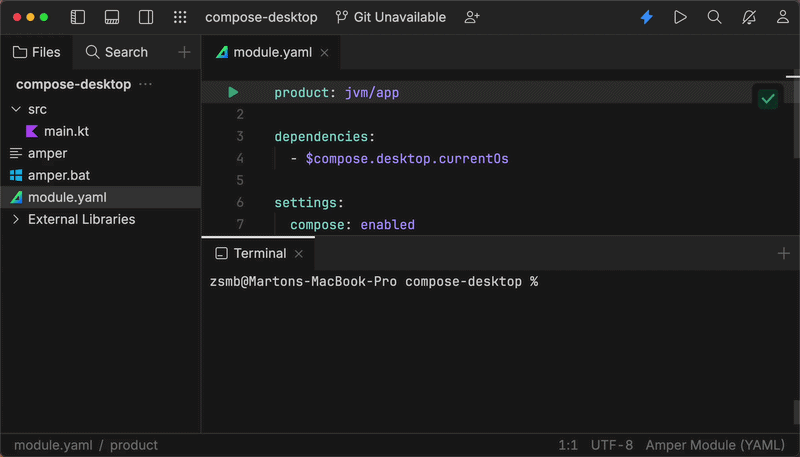Expand the External Libraries node
Screen dimensions: 800x457
[16, 219]
